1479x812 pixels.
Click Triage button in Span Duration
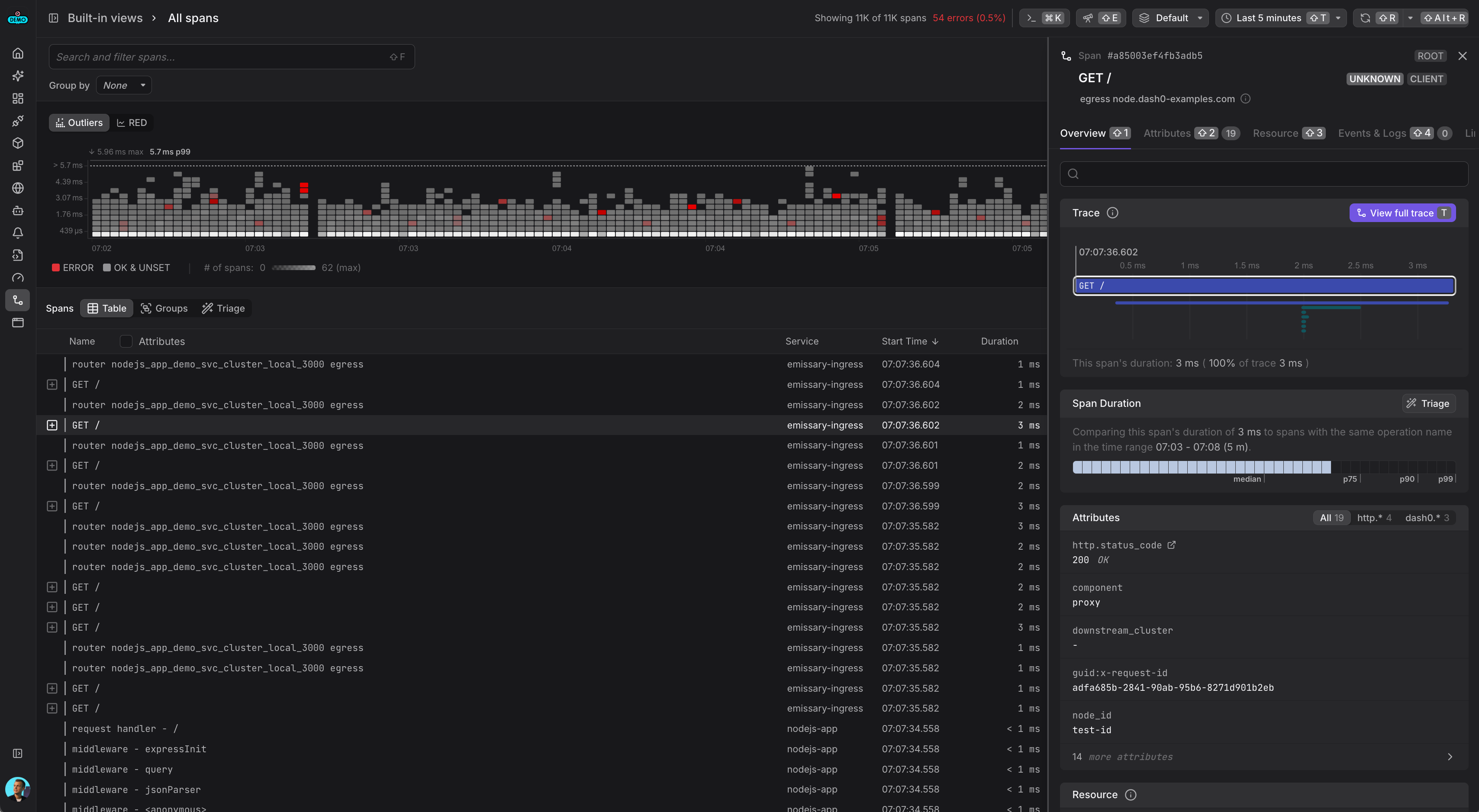click(x=1428, y=404)
